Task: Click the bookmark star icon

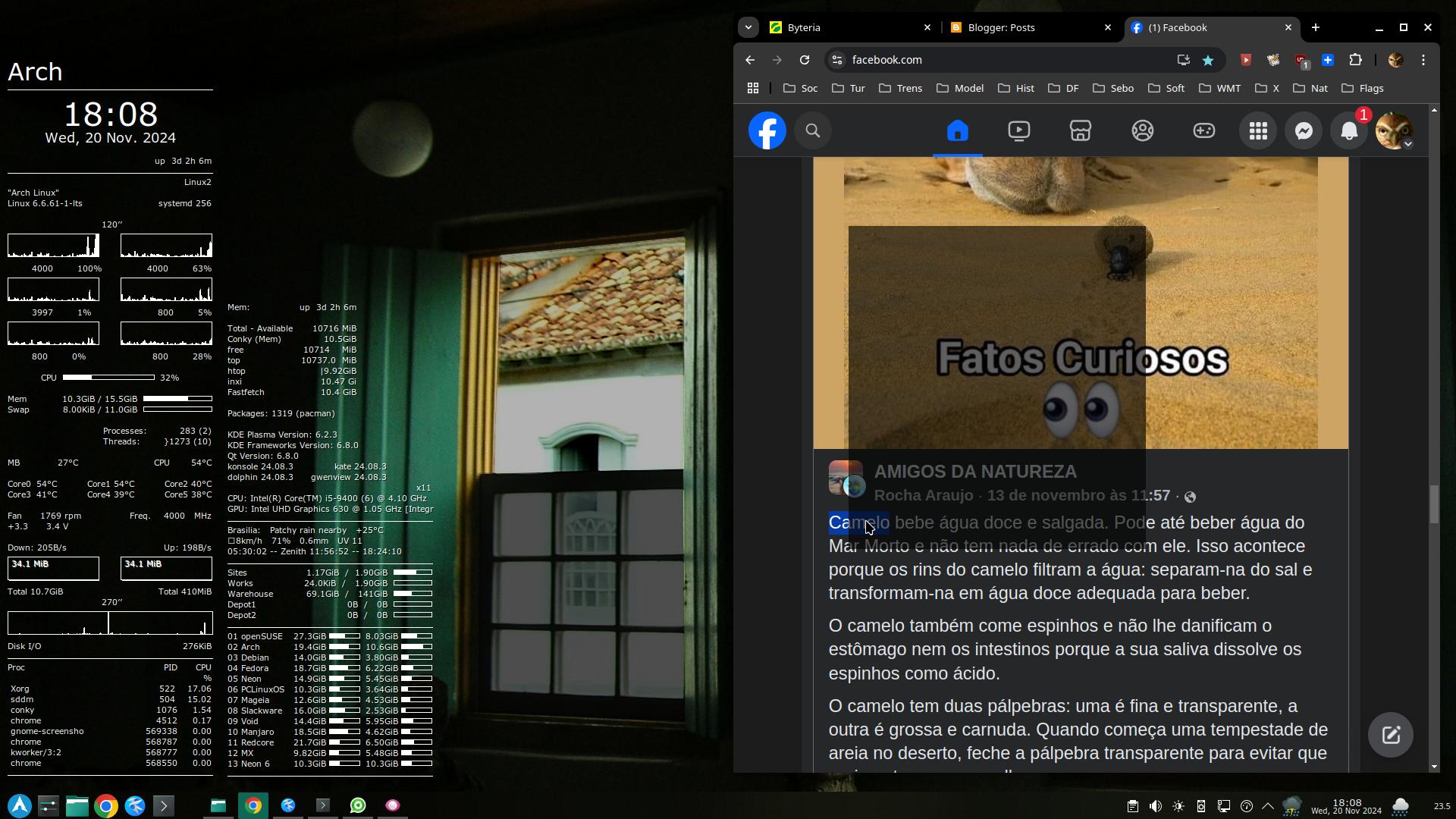Action: coord(1208,60)
